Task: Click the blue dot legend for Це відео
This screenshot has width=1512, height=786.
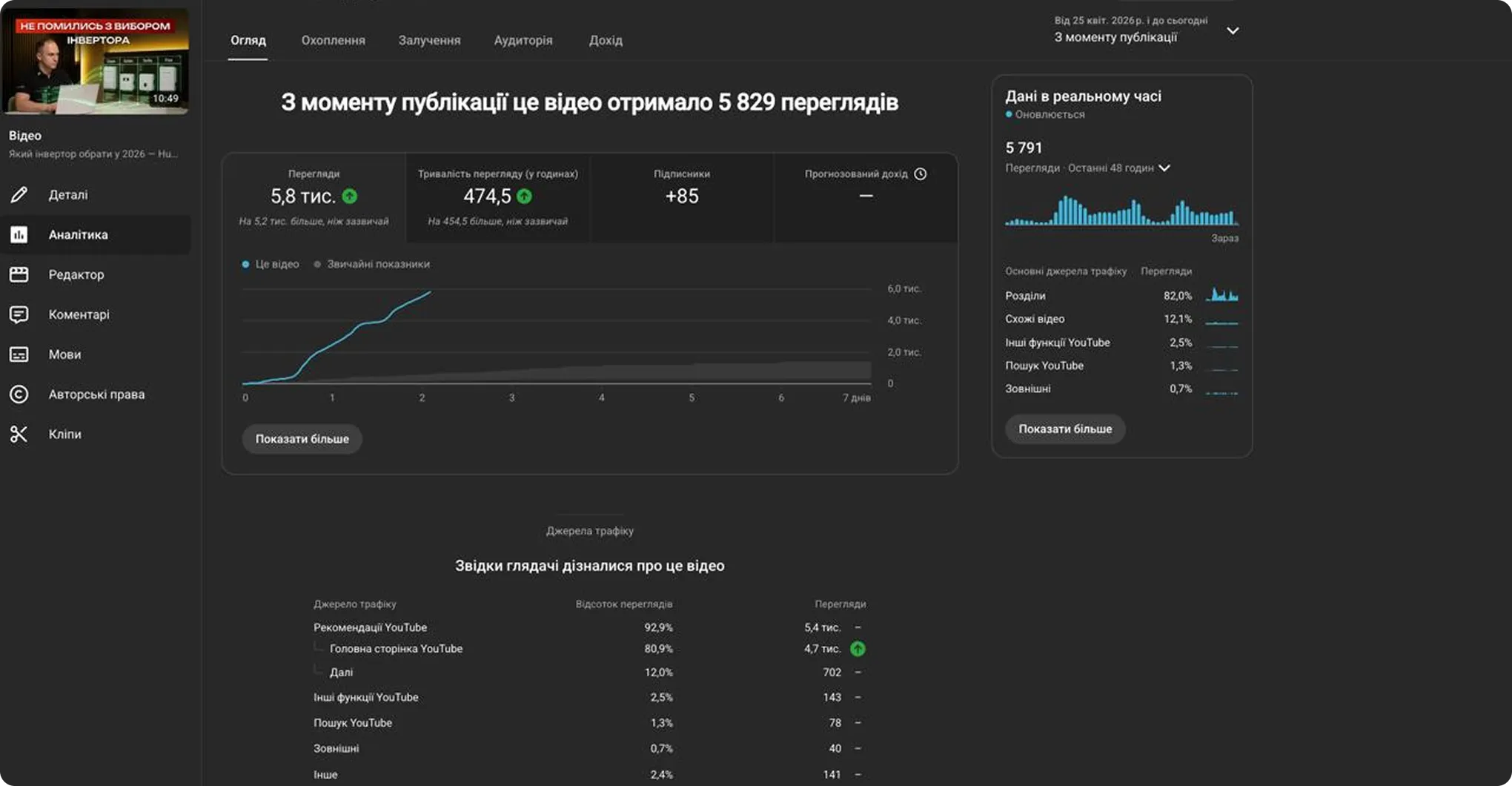Action: (245, 265)
